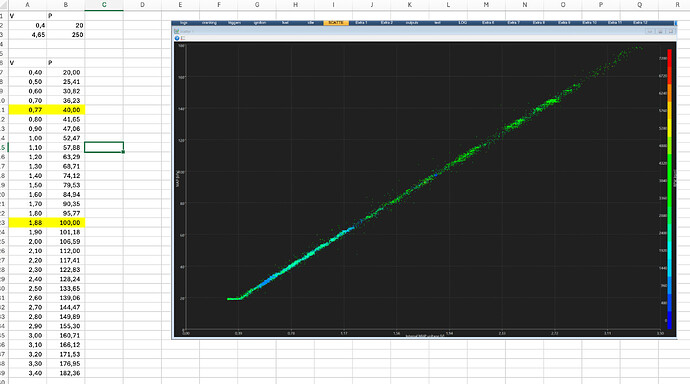
Task: Click cell showing 4,65 voltage
Action: pyautogui.click(x=27, y=35)
